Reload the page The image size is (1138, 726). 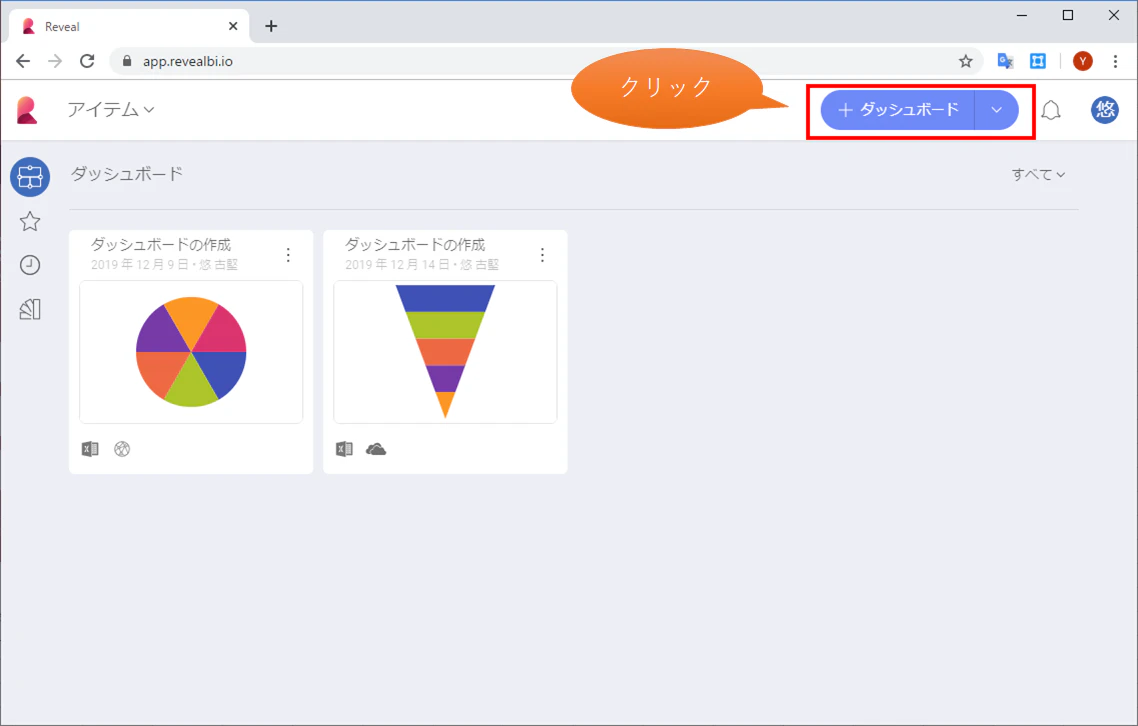[87, 61]
